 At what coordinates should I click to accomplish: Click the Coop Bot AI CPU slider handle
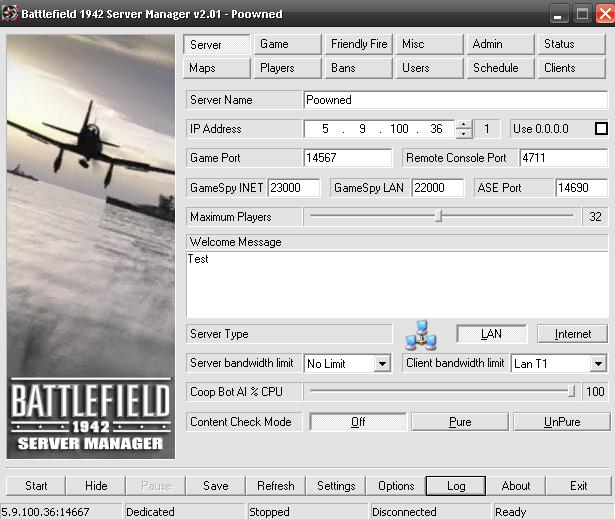[571, 391]
